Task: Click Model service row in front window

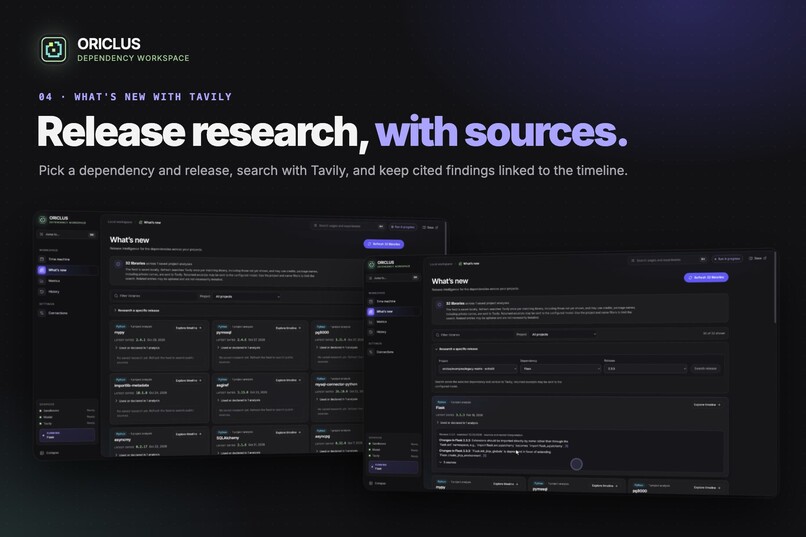Action: 393,450
